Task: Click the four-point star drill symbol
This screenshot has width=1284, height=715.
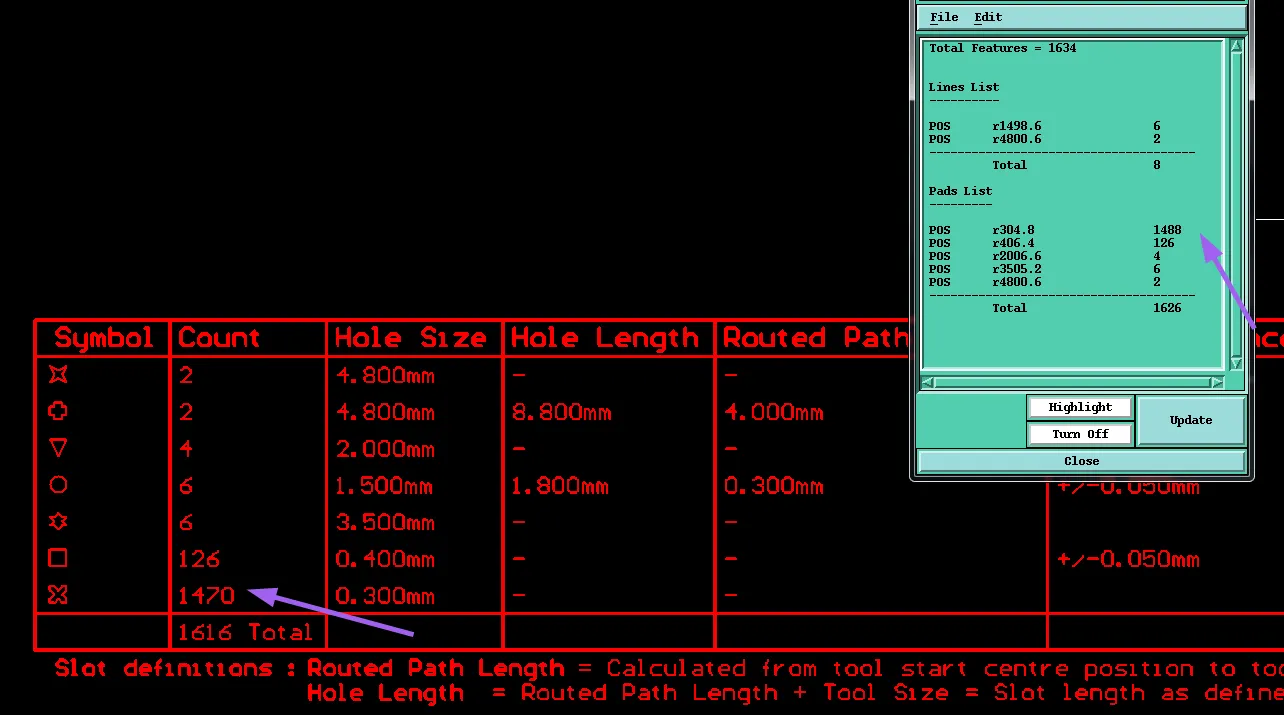Action: 58,374
